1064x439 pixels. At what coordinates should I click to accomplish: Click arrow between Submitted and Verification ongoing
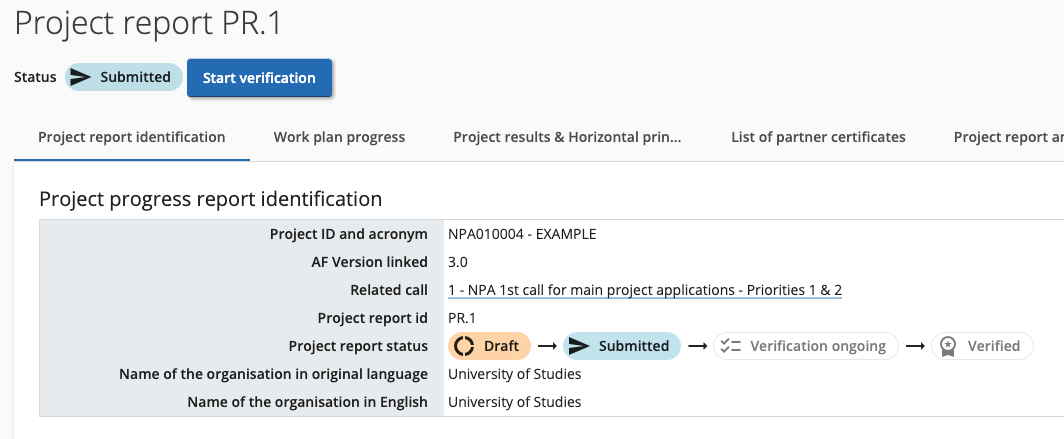click(697, 346)
